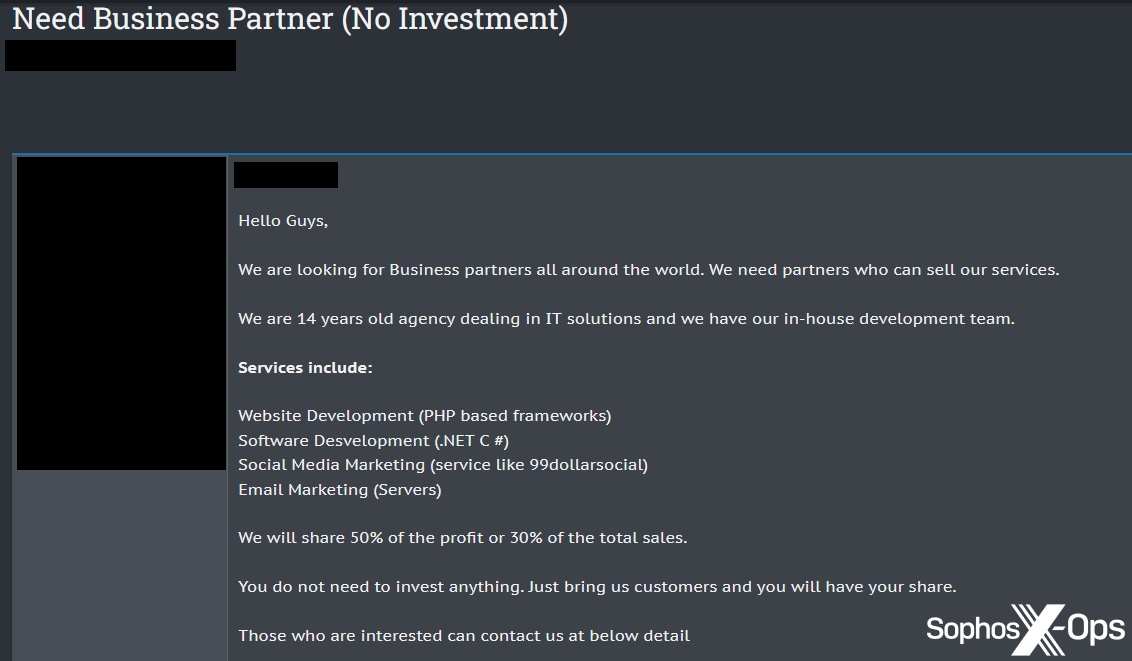
Task: Click the "Software Desvelopment (.NET C #)" line
Action: coord(373,441)
